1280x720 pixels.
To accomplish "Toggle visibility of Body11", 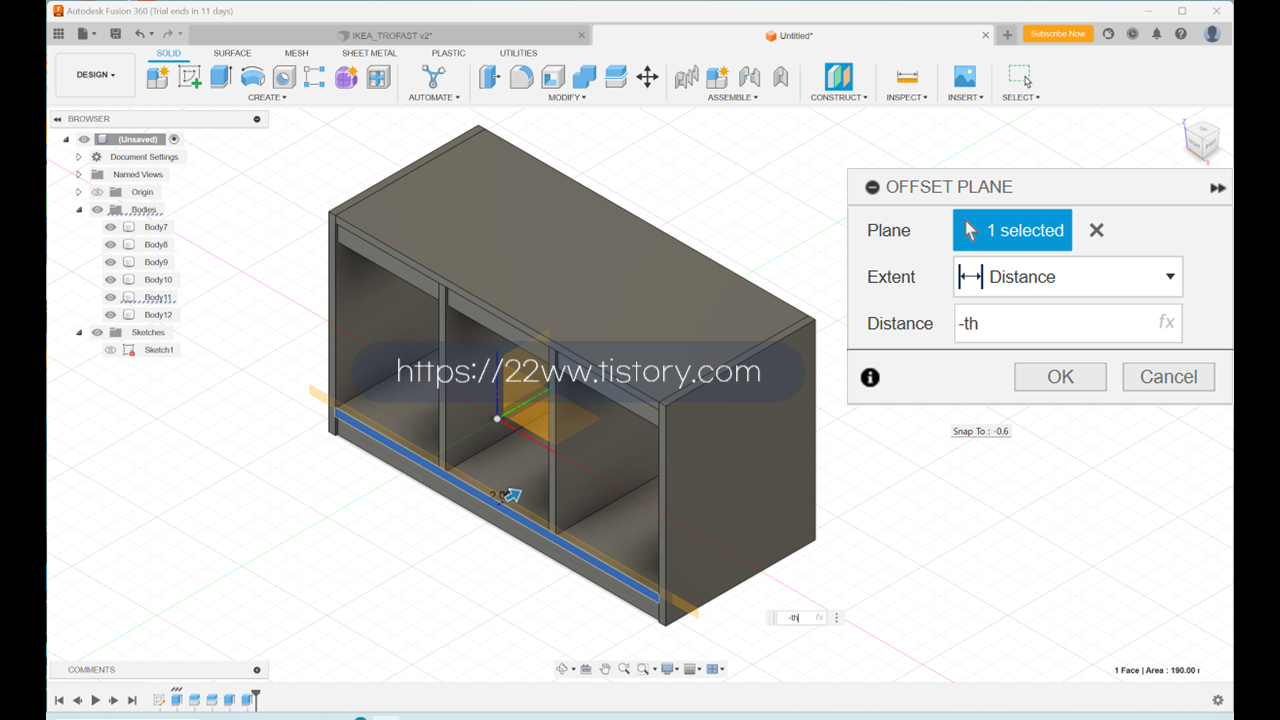I will (x=111, y=297).
